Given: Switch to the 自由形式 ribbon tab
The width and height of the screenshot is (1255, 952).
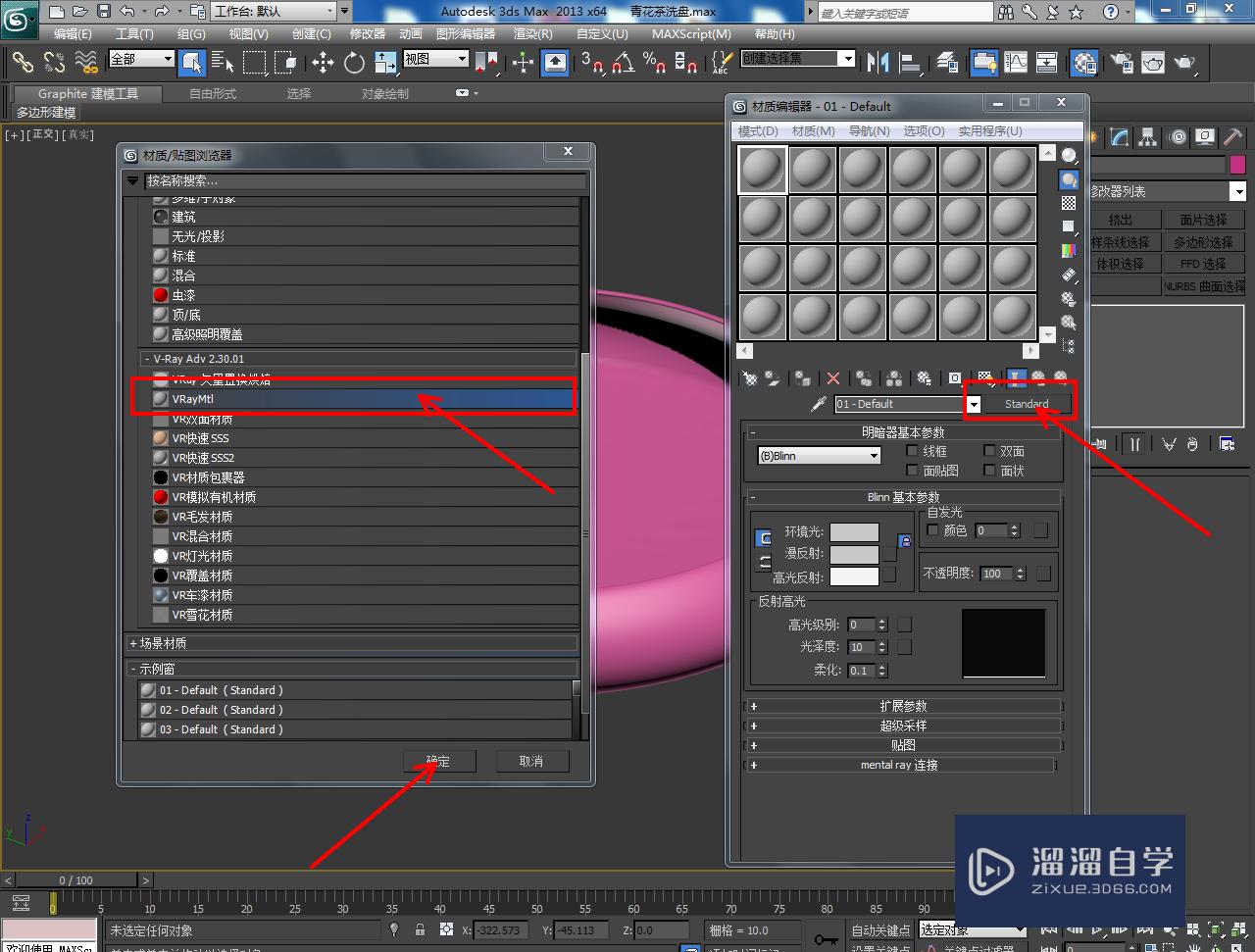Looking at the screenshot, I should [x=213, y=94].
